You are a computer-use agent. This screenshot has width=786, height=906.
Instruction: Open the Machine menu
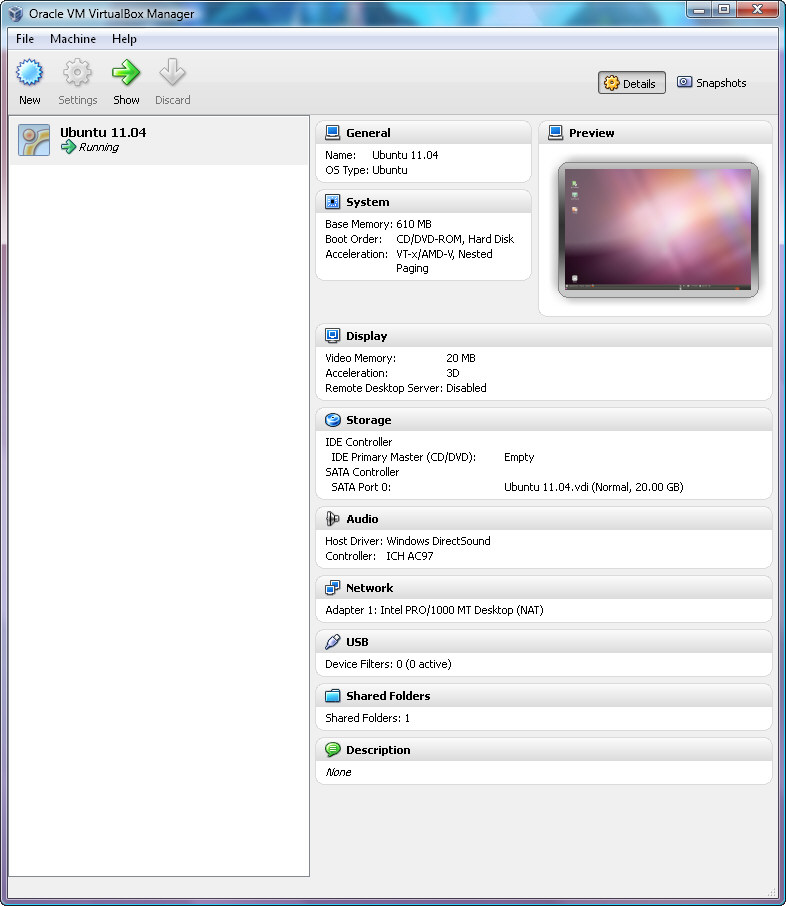[73, 39]
